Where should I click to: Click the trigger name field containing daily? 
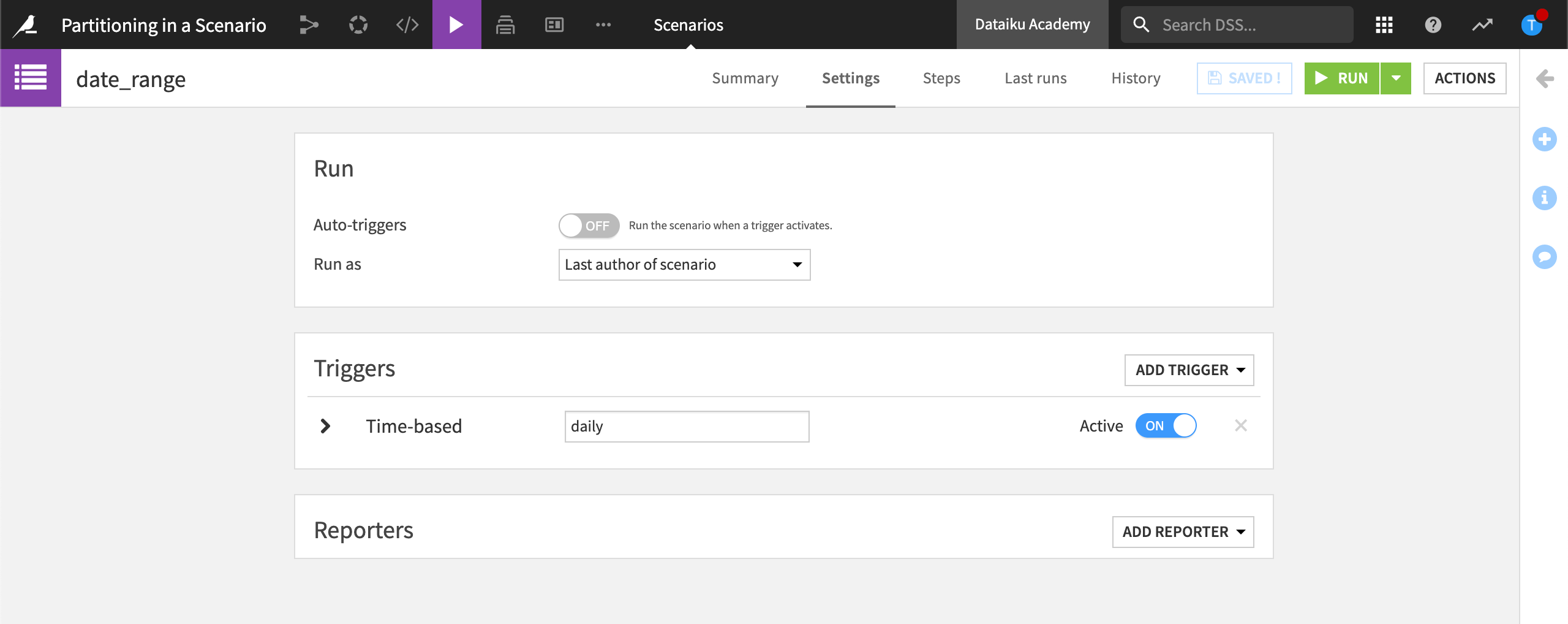click(687, 427)
